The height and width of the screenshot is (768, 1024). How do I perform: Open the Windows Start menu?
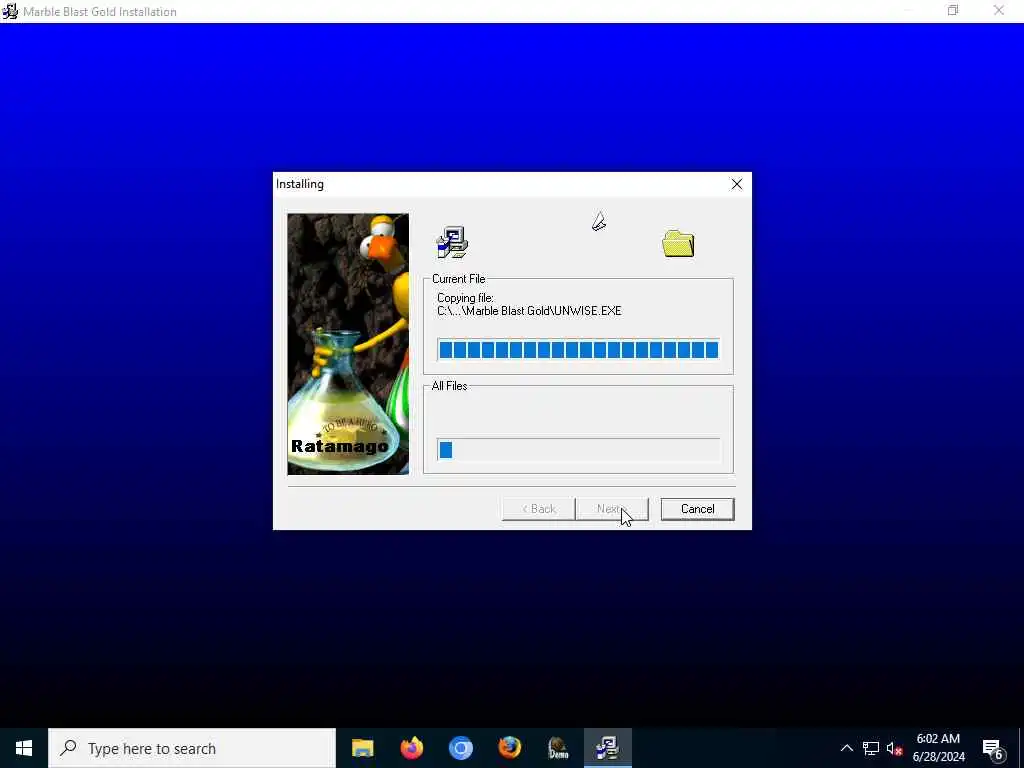tap(24, 748)
